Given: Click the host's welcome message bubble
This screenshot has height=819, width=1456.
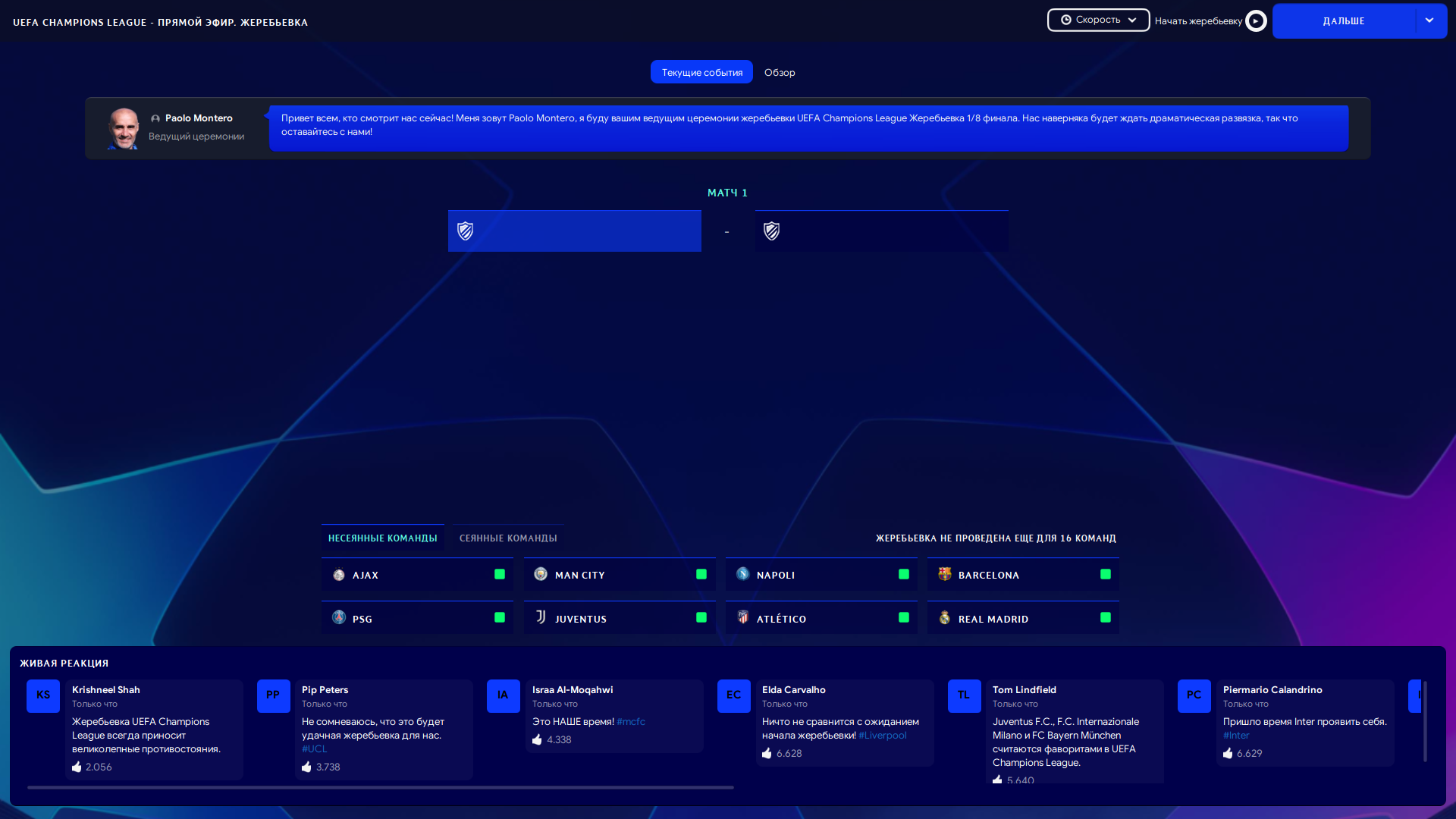Looking at the screenshot, I should (808, 127).
